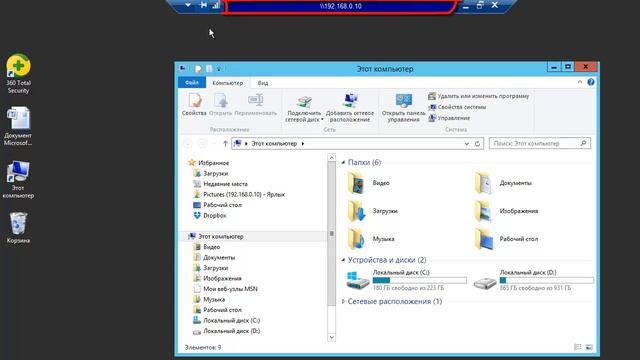640x360 pixels.
Task: Click the Свойства ribbon icon
Action: click(194, 104)
